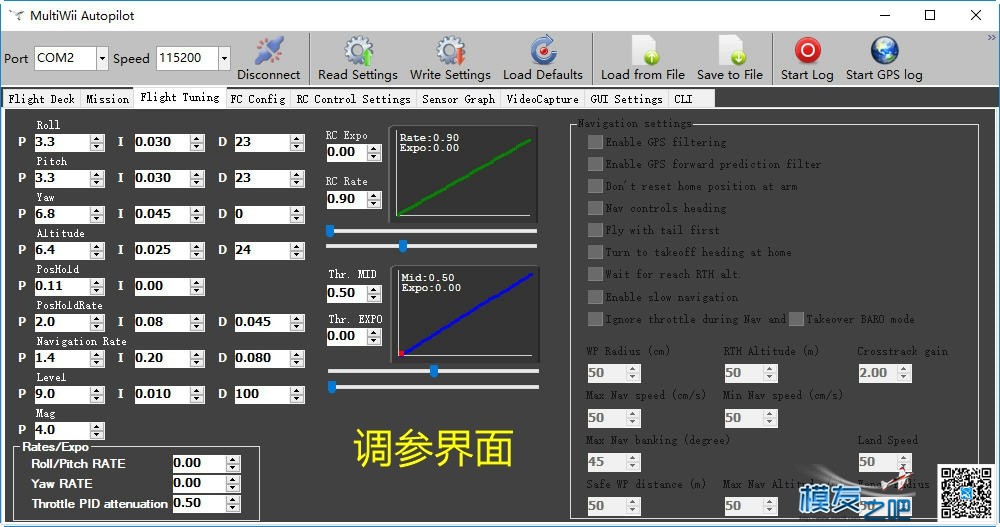The image size is (1000, 527).
Task: Switch to the CLI tab
Action: [x=683, y=99]
